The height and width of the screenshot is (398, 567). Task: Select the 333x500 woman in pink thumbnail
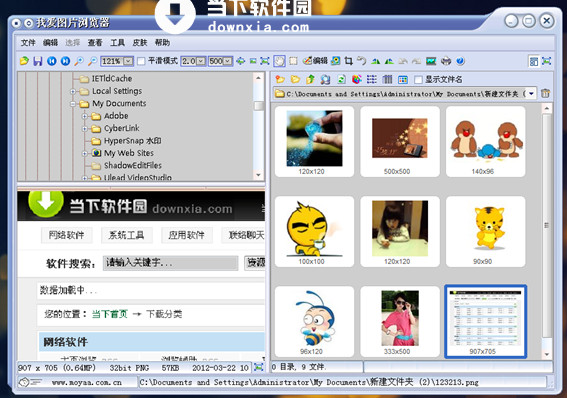point(400,321)
